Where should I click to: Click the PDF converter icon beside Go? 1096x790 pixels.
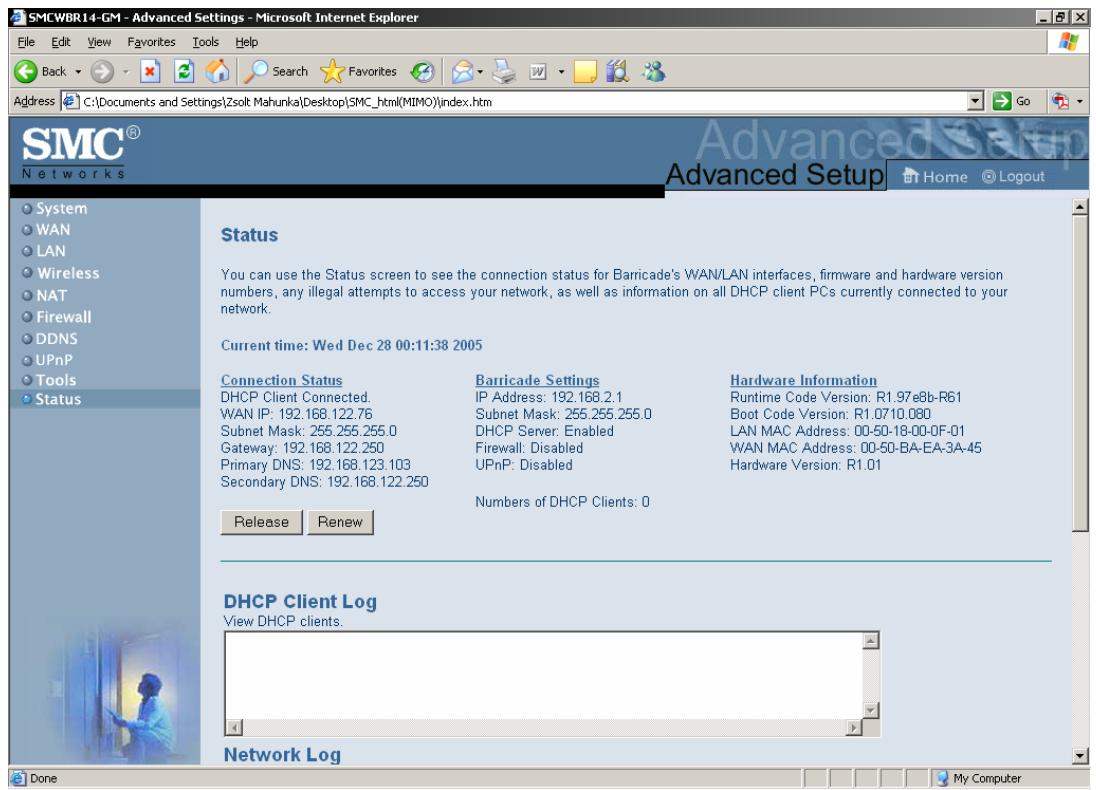point(1060,101)
